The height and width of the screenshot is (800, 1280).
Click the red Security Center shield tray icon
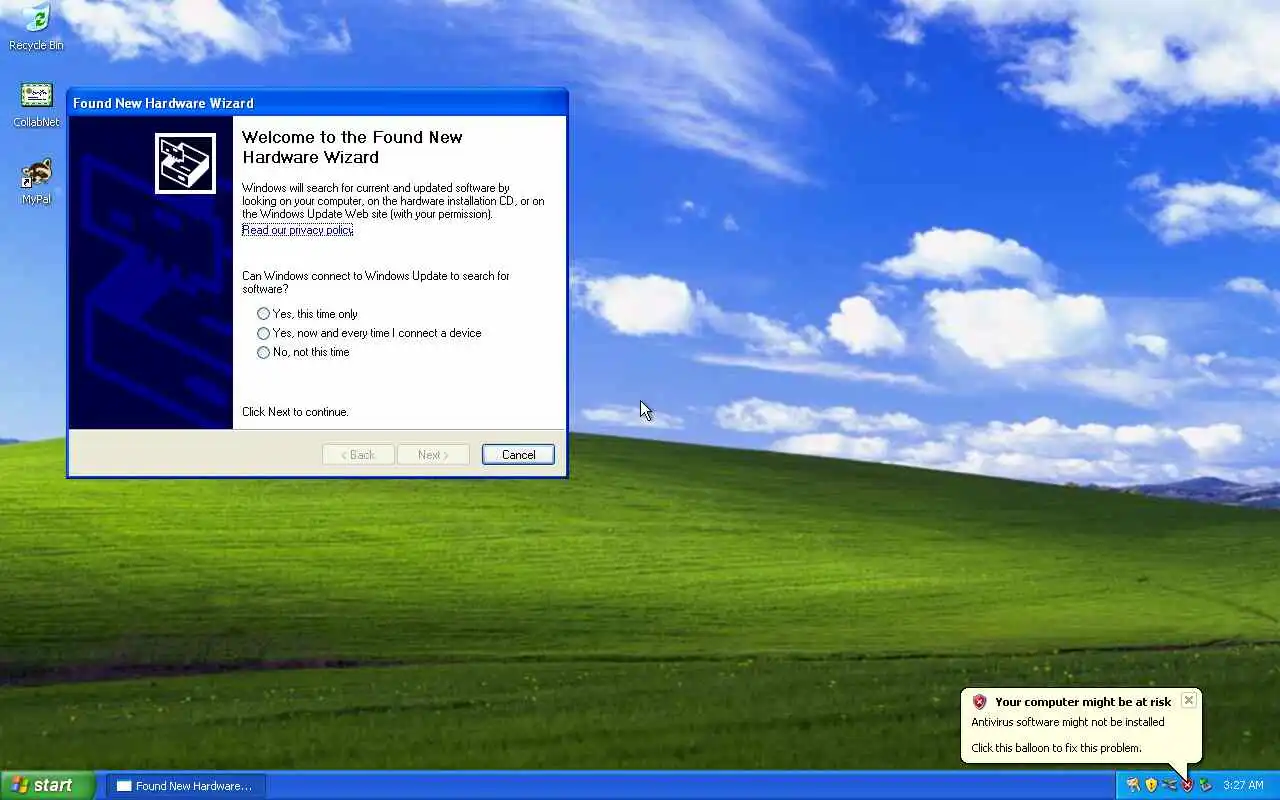pyautogui.click(x=1188, y=785)
